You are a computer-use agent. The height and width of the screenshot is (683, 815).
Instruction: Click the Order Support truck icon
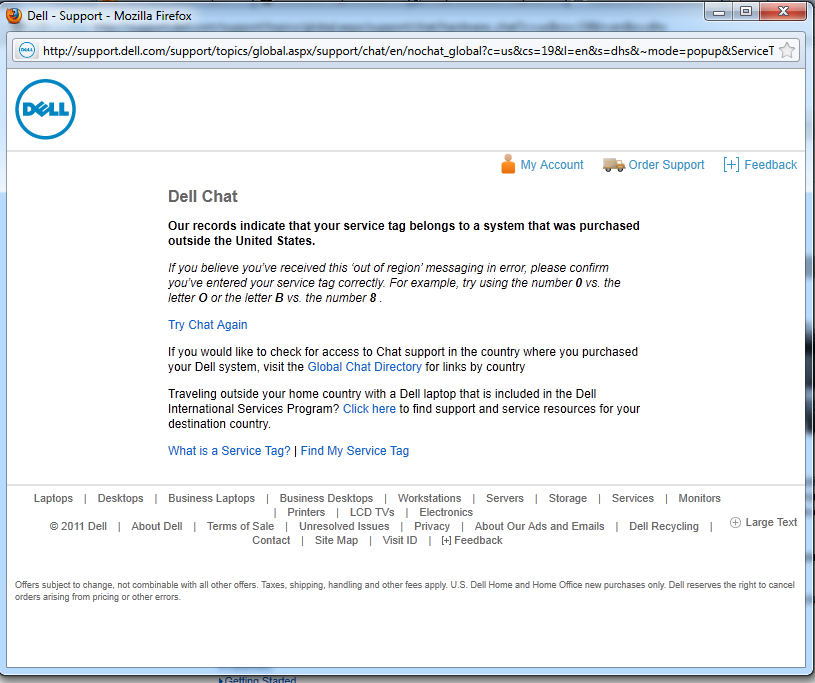coord(613,165)
